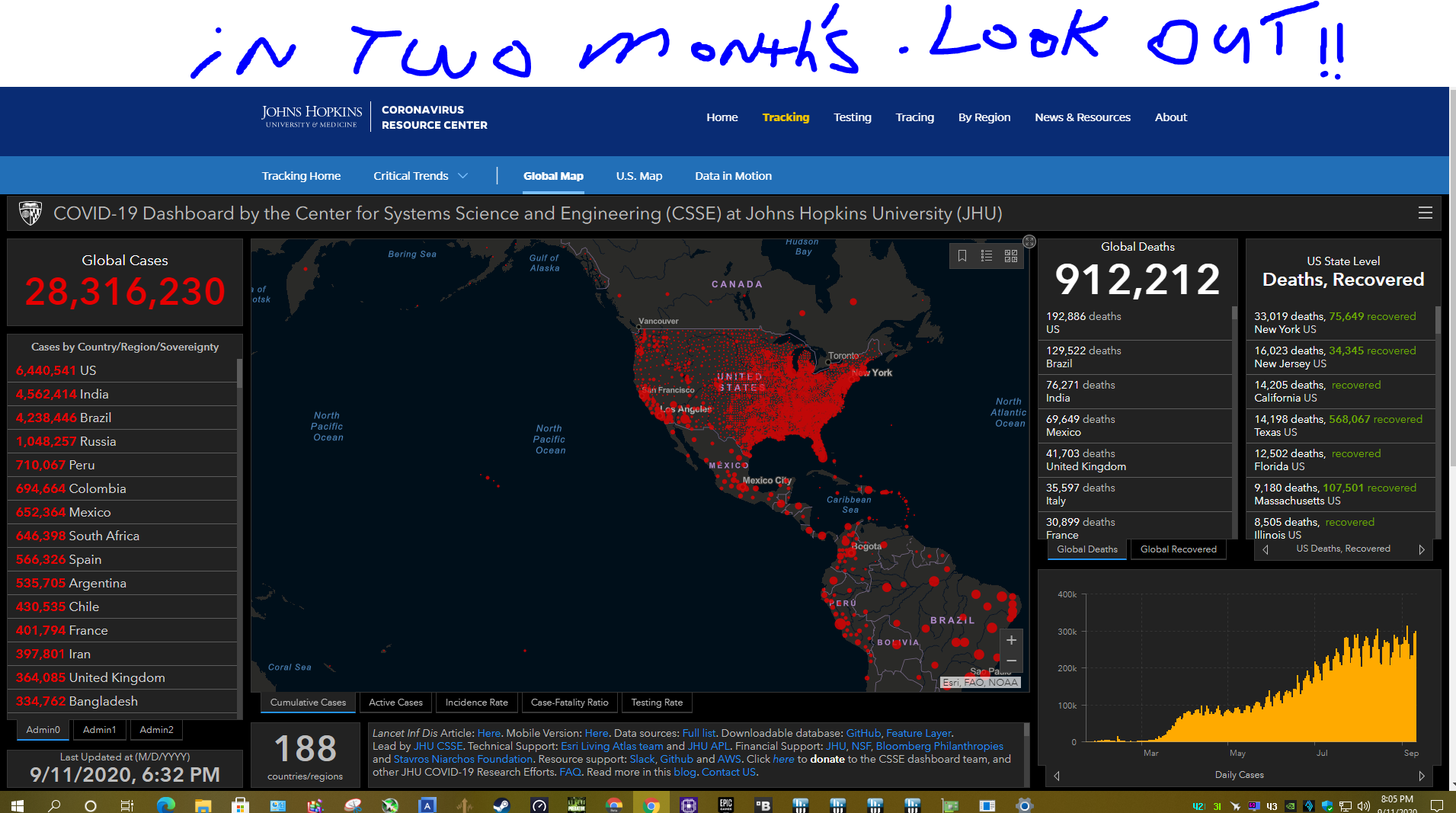The image size is (1456, 813).
Task: Expand the map panel to fullscreen
Action: (1029, 242)
